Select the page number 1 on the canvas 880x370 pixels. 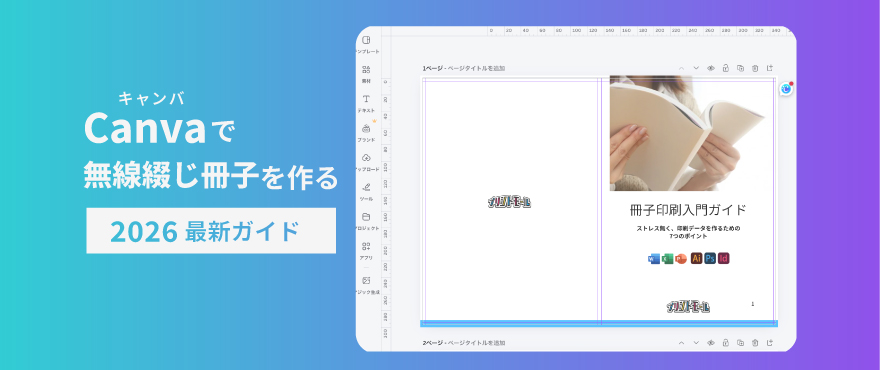753,304
